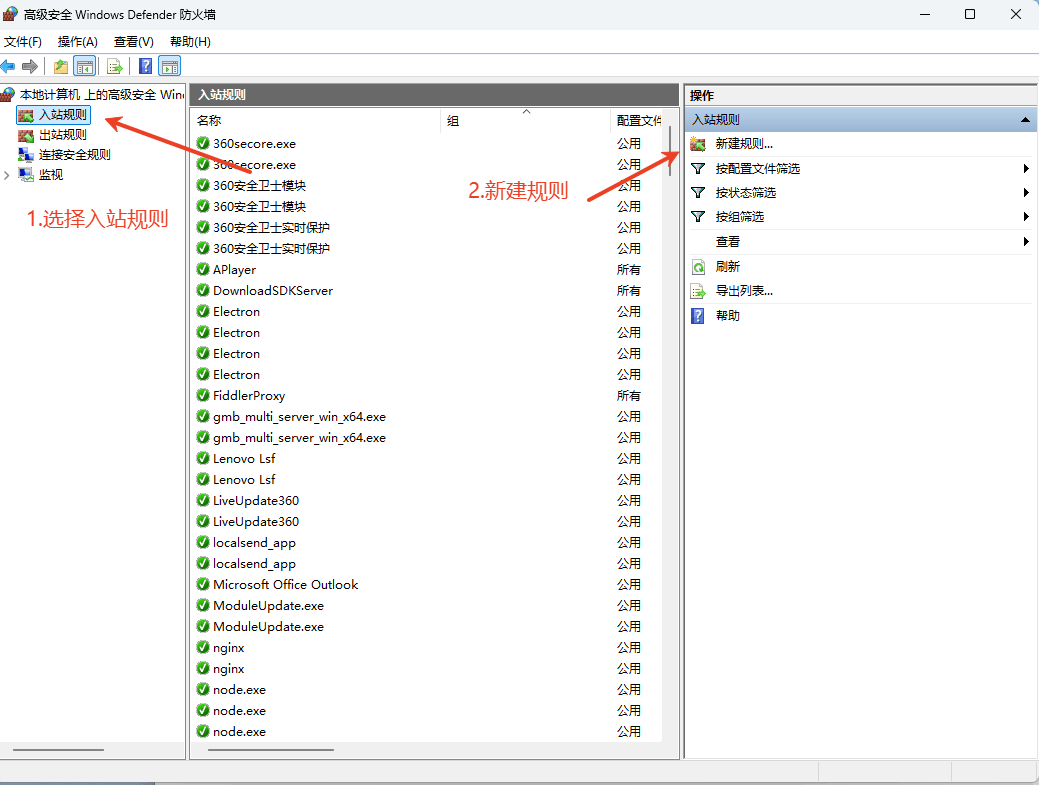Viewport: 1039px width, 785px height.
Task: Open the 查看(V) menu
Action: pos(133,42)
